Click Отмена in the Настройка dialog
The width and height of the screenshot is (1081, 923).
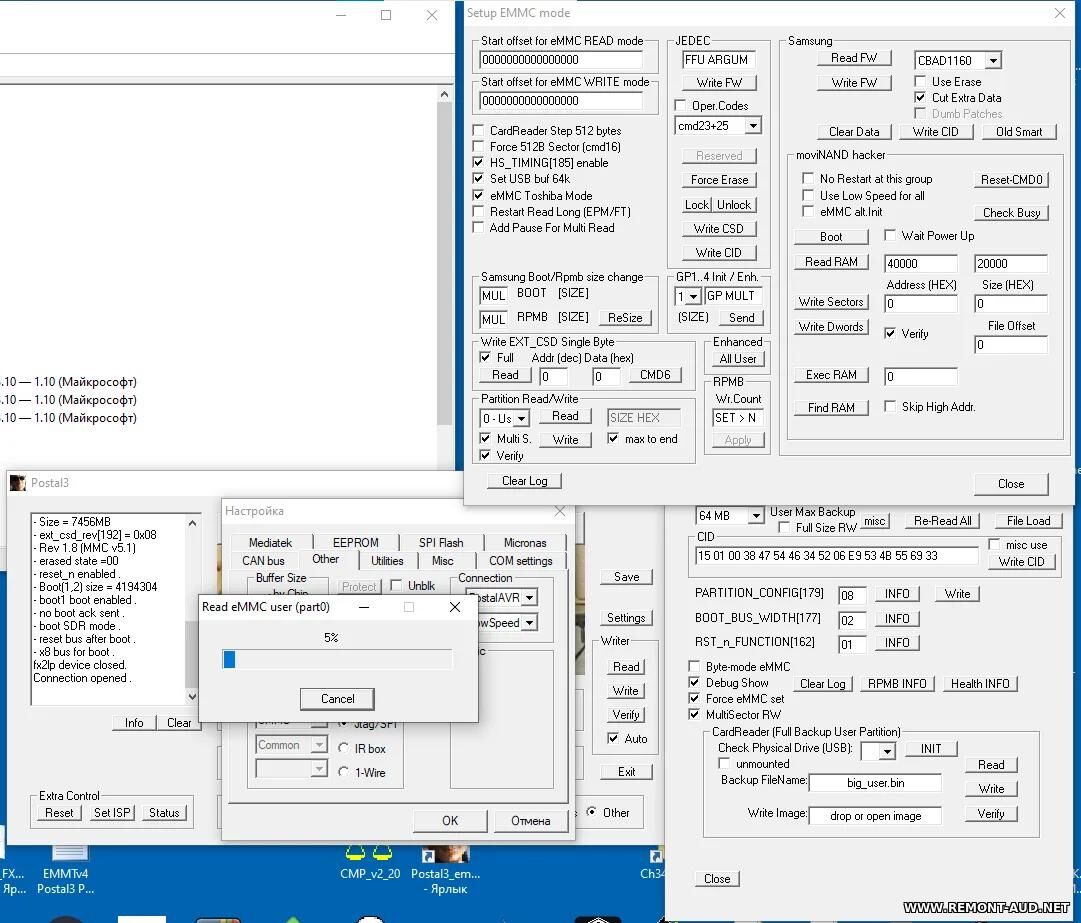[530, 820]
